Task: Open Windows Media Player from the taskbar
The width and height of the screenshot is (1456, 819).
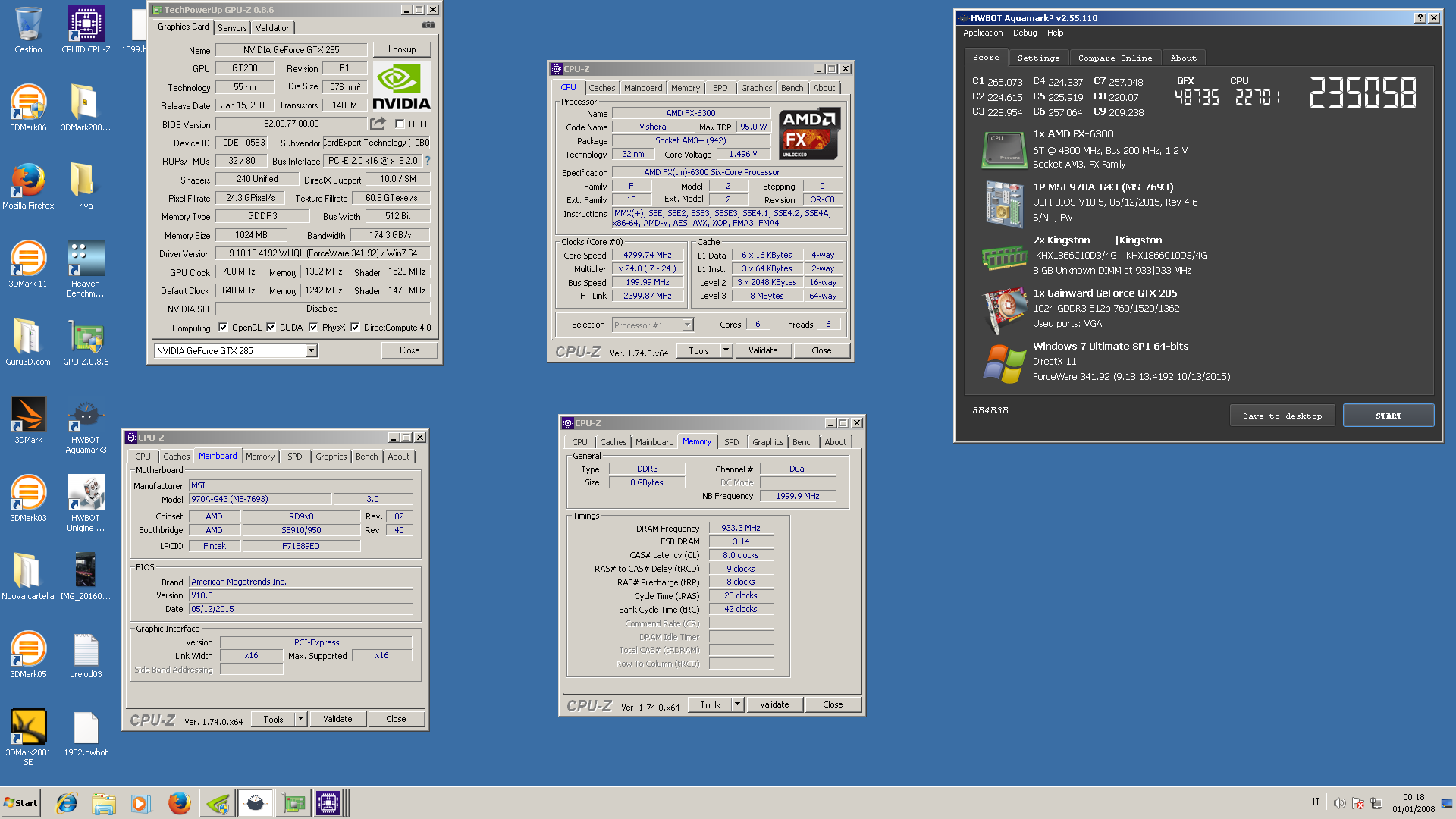Action: [140, 803]
